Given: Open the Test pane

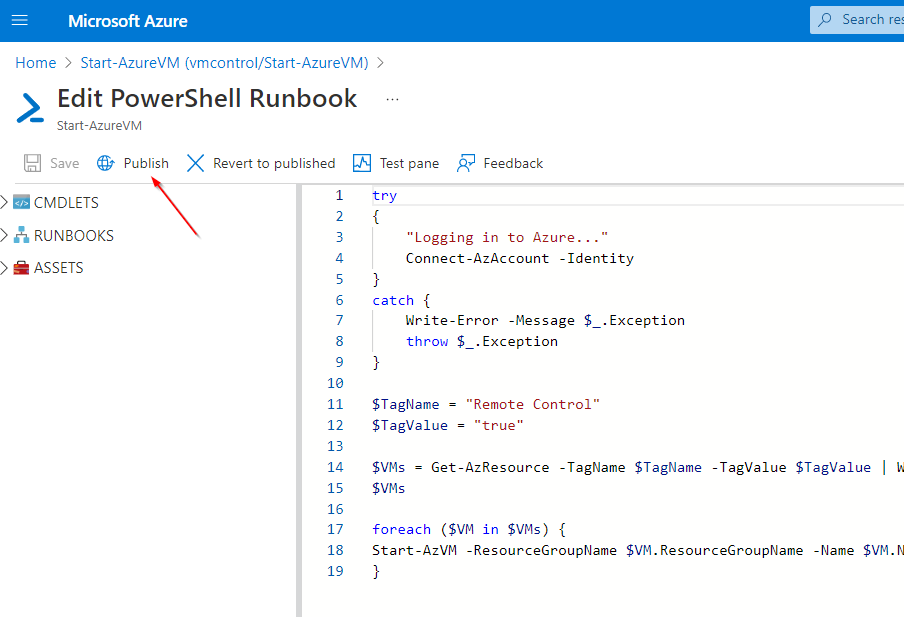Looking at the screenshot, I should pos(409,163).
